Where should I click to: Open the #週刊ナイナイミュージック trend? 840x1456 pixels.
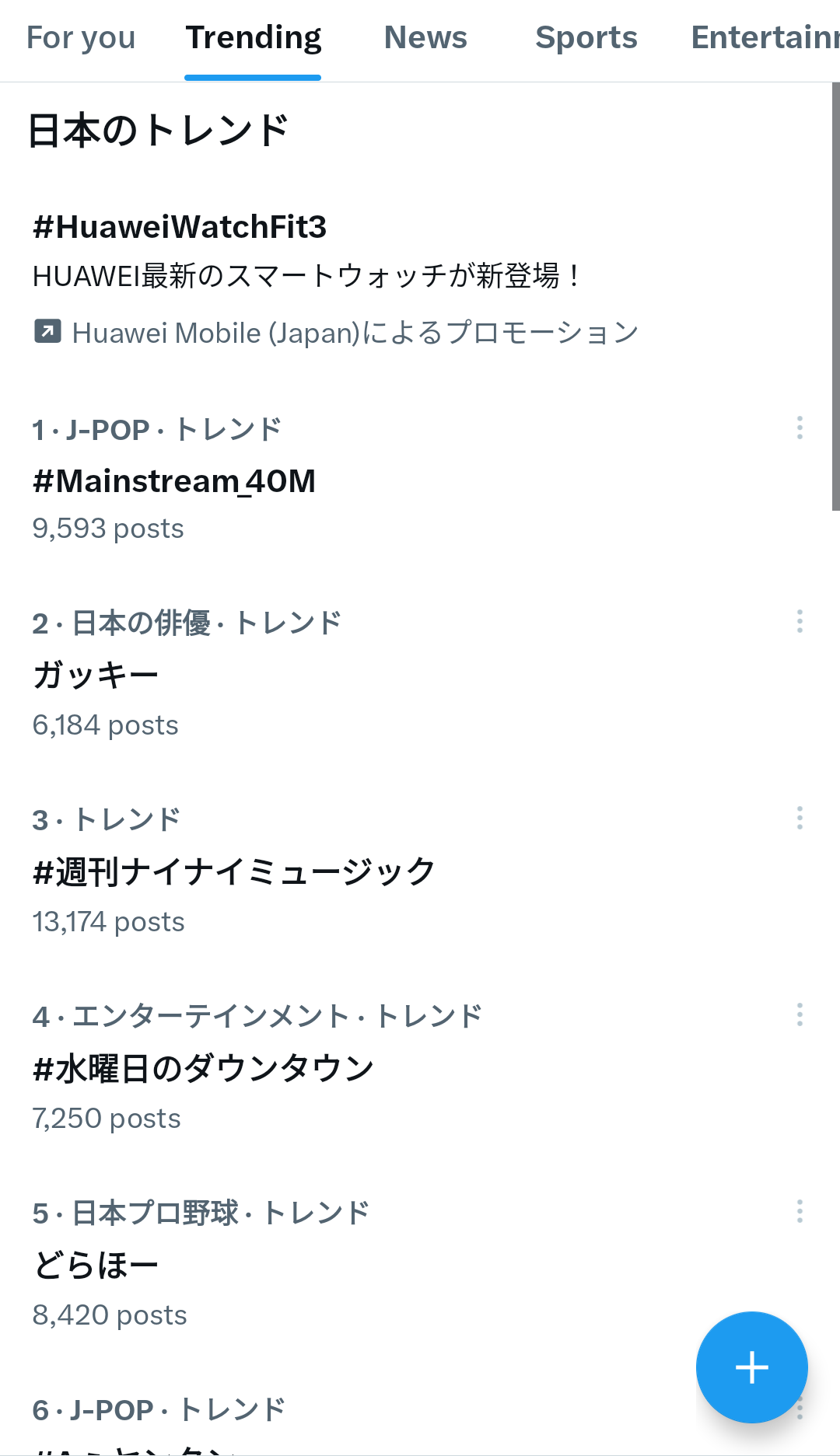[234, 871]
